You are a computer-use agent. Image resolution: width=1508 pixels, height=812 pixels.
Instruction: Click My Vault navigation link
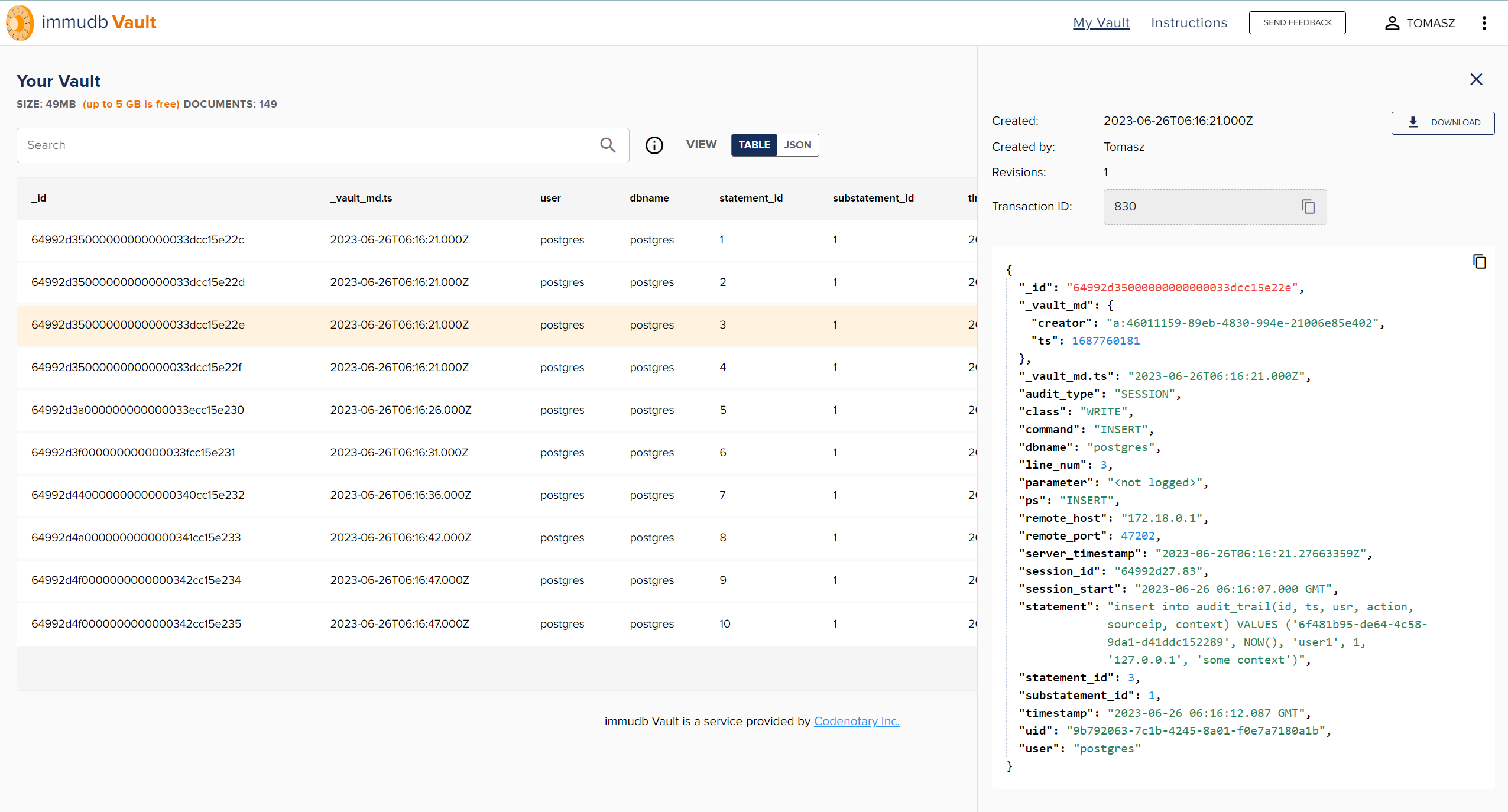click(1102, 22)
